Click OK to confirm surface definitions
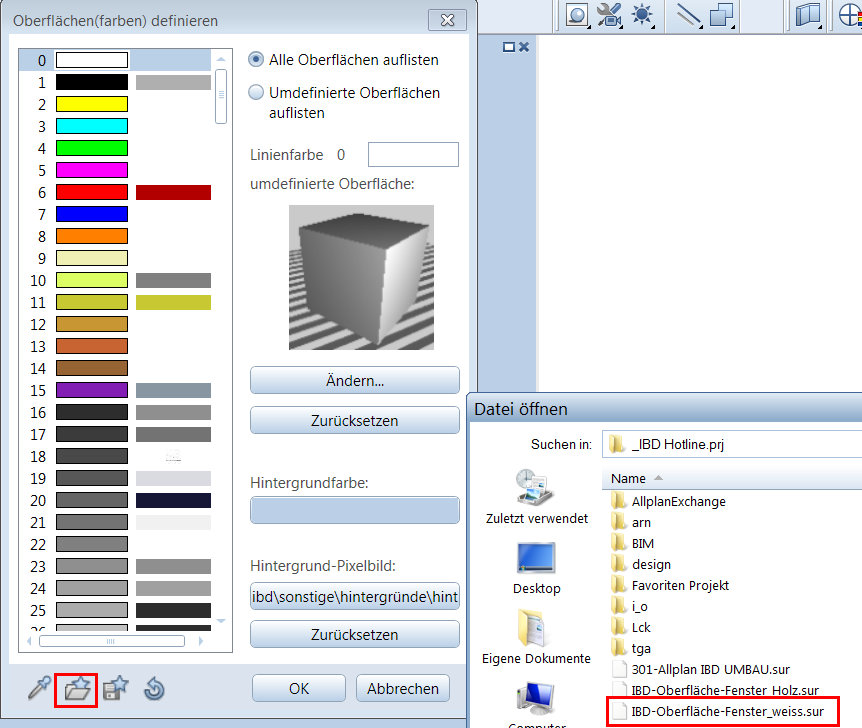The width and height of the screenshot is (862, 728). [x=299, y=688]
